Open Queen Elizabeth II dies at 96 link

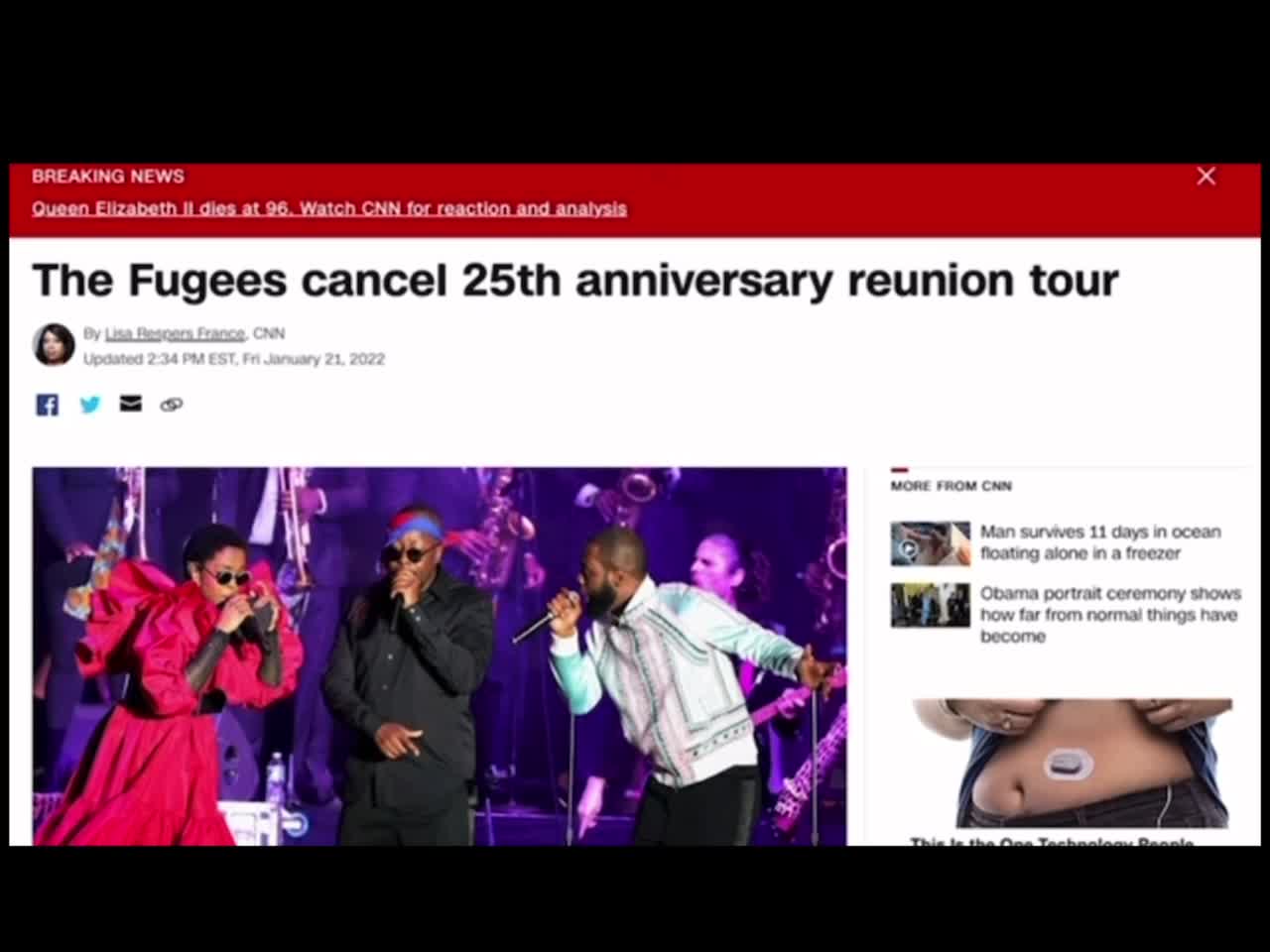pyautogui.click(x=329, y=208)
